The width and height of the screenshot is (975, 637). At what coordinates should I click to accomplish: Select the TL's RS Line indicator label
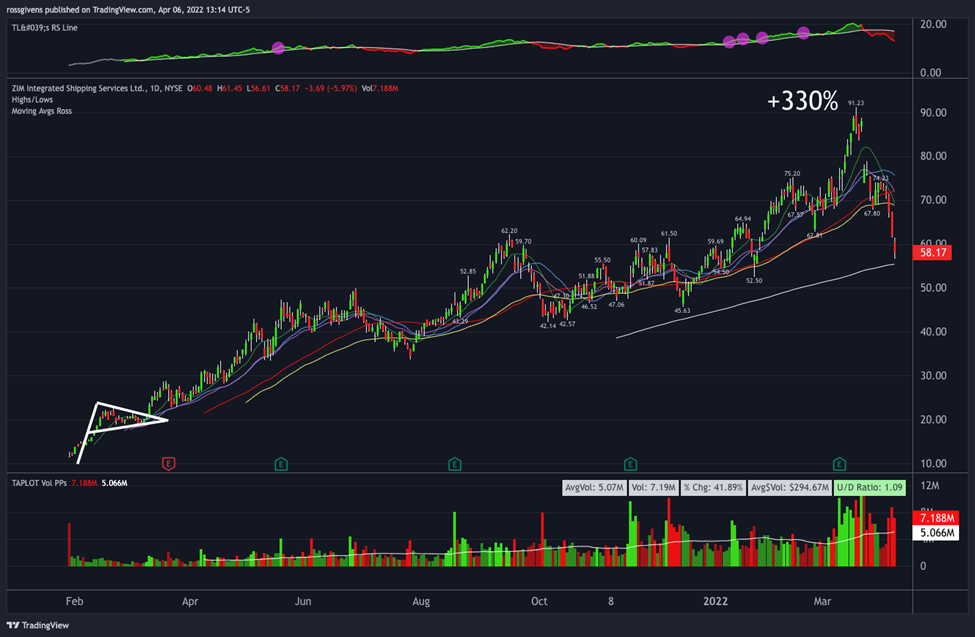click(45, 28)
